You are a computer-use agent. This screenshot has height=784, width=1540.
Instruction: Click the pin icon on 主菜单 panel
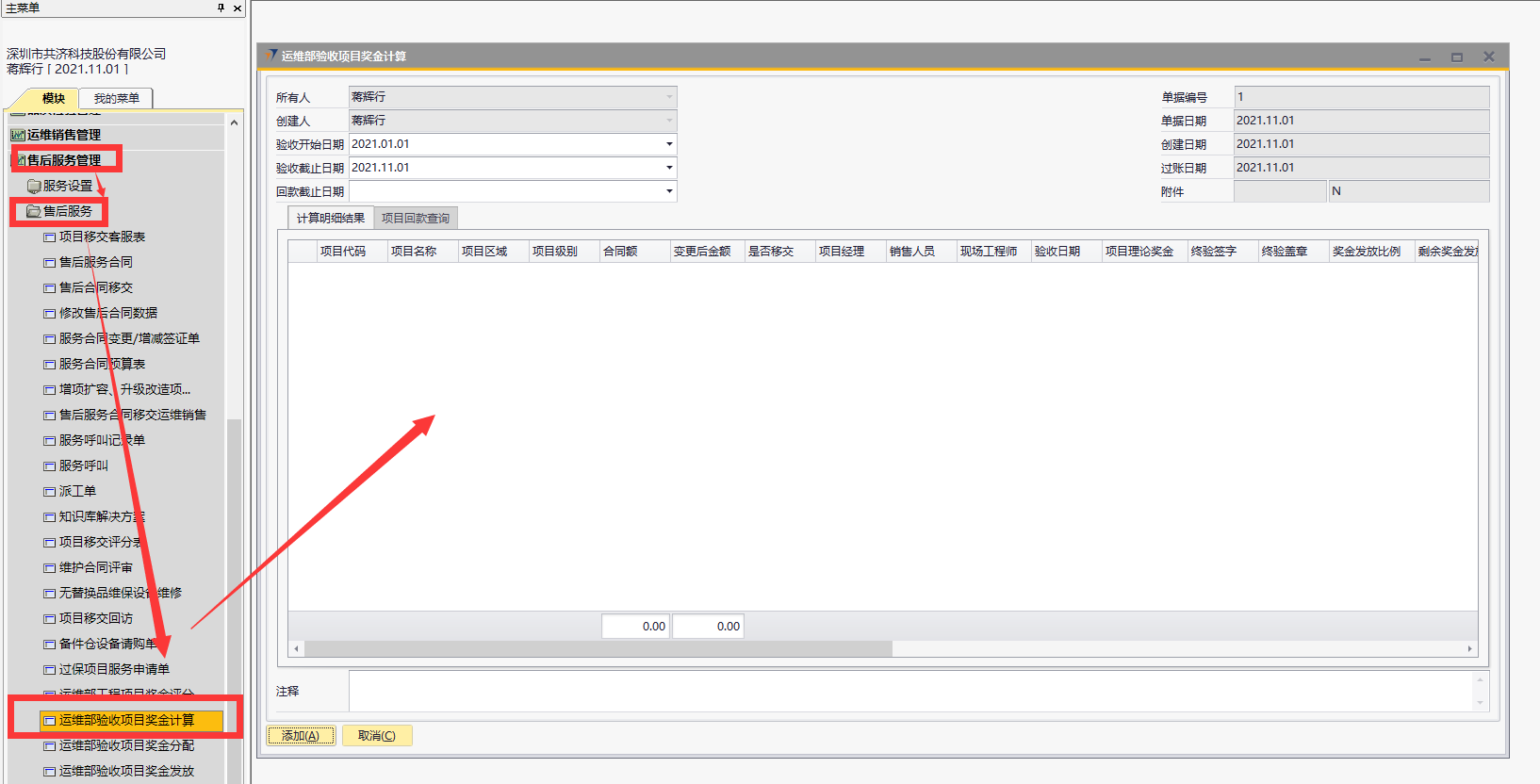pos(221,8)
